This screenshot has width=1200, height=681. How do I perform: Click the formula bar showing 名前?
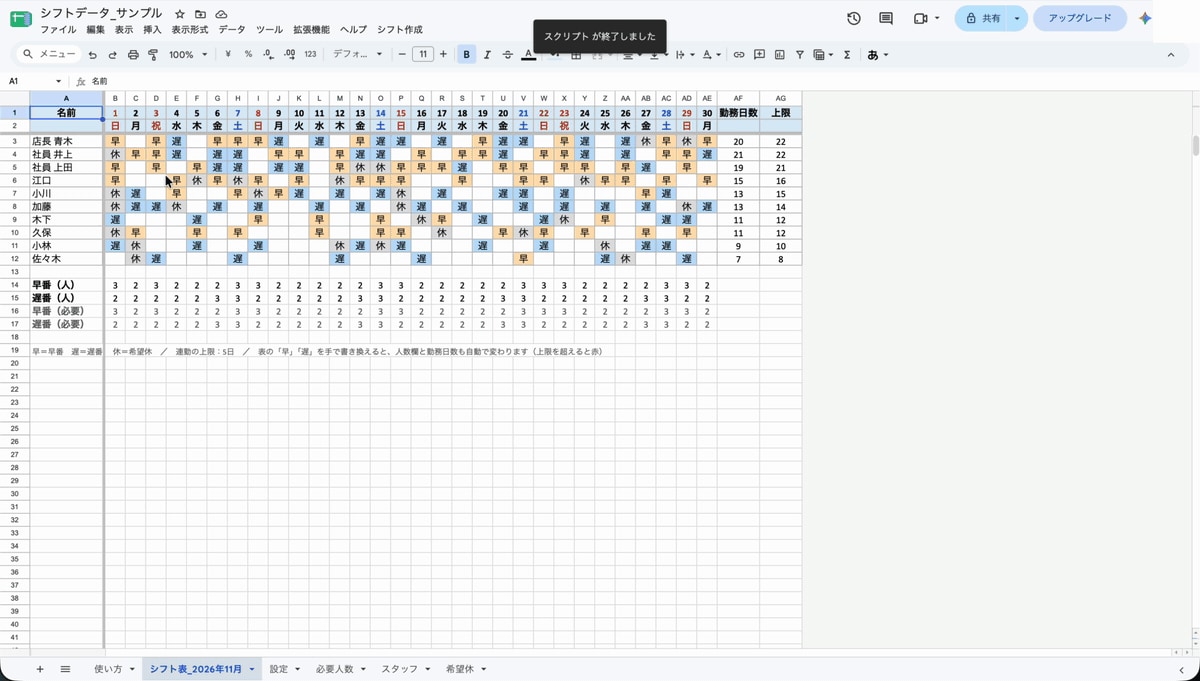(x=640, y=81)
